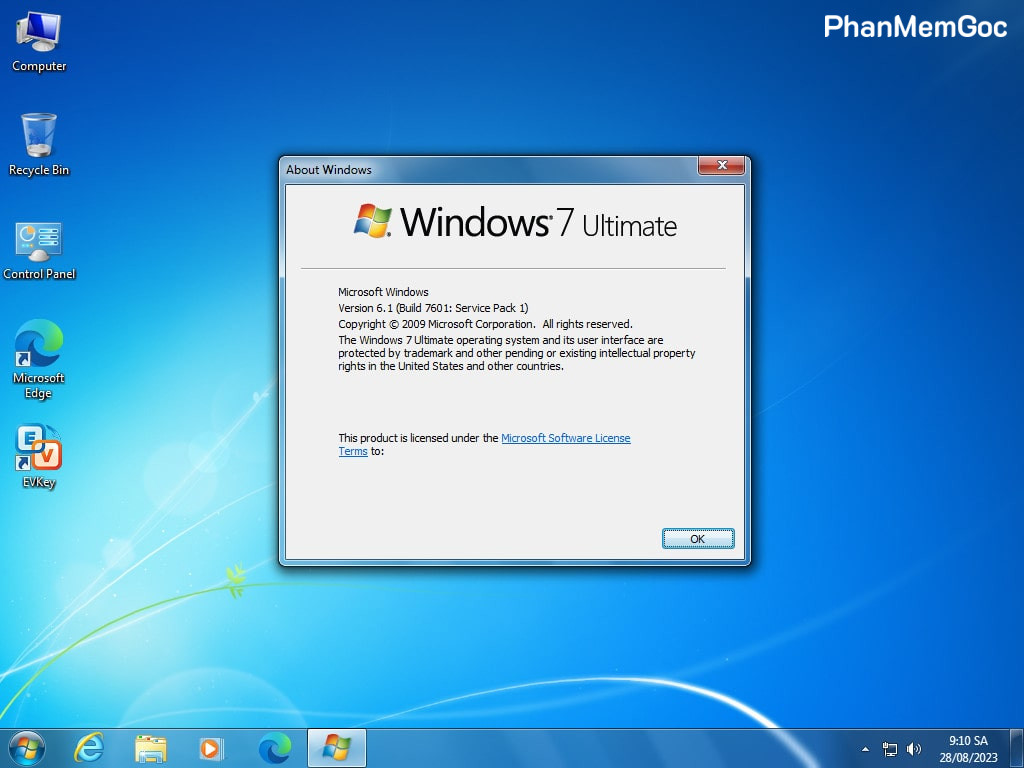Viewport: 1024px width, 768px height.
Task: Open the Microsoft Software License Terms link
Action: click(565, 438)
